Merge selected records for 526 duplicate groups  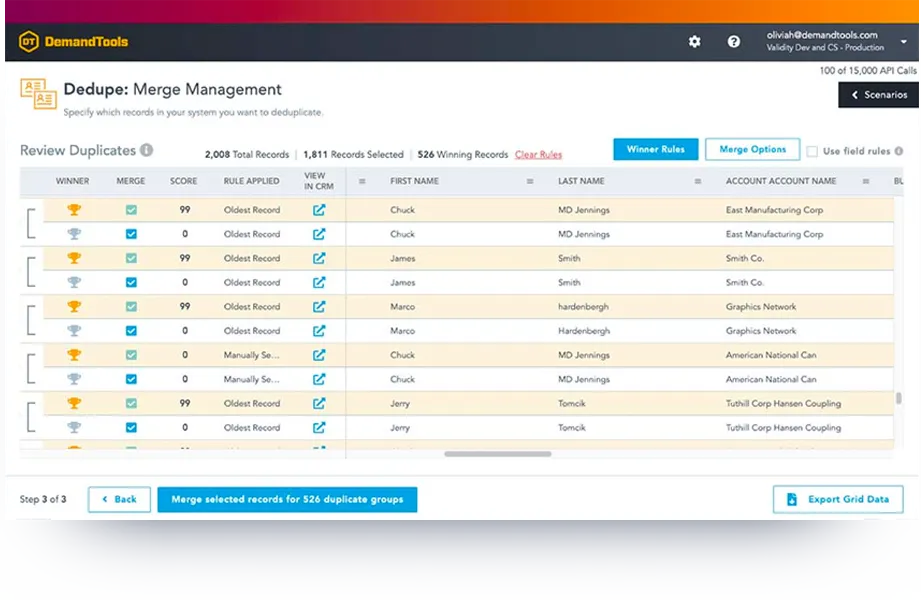[287, 499]
